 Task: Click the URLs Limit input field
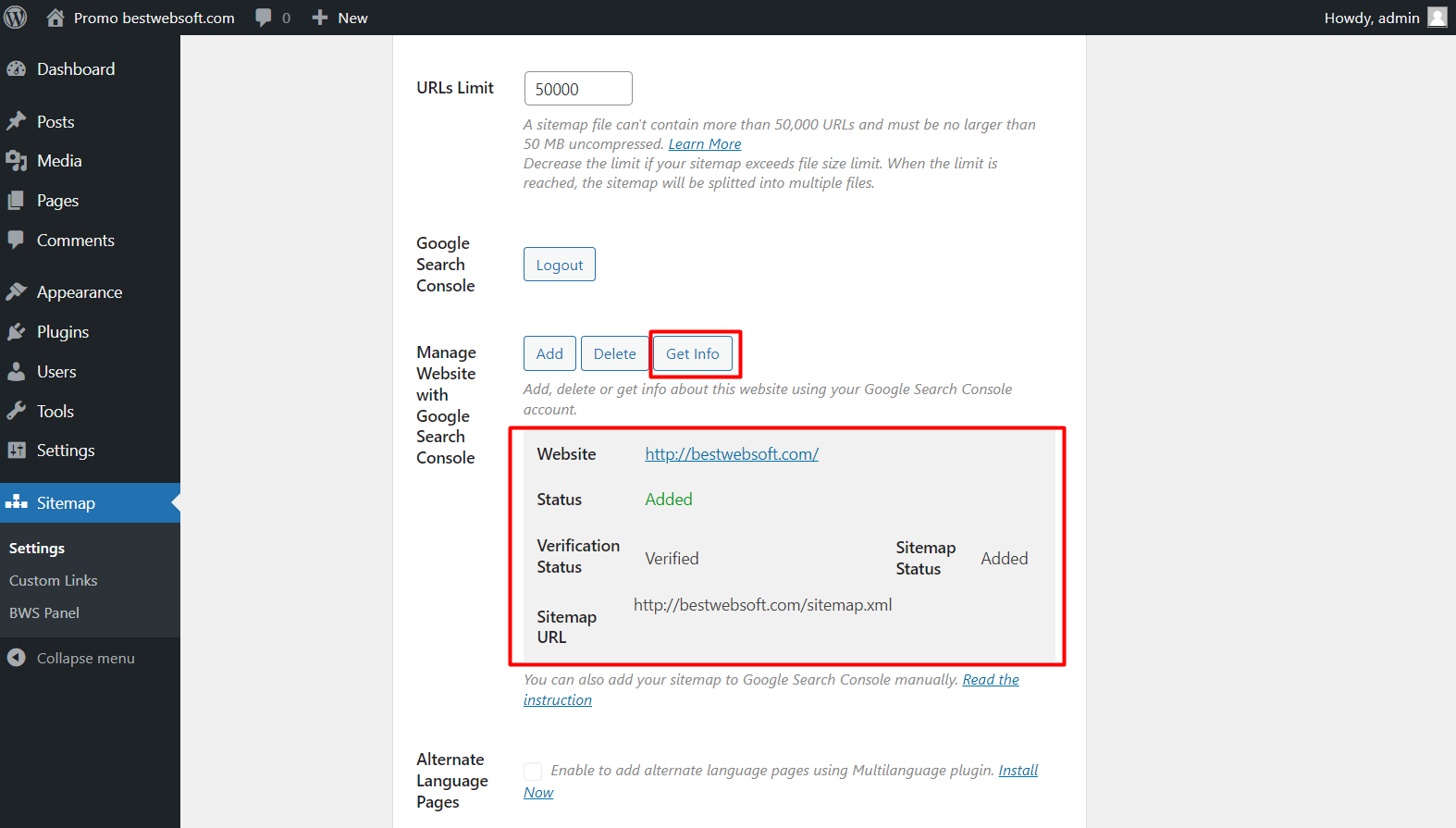578,89
